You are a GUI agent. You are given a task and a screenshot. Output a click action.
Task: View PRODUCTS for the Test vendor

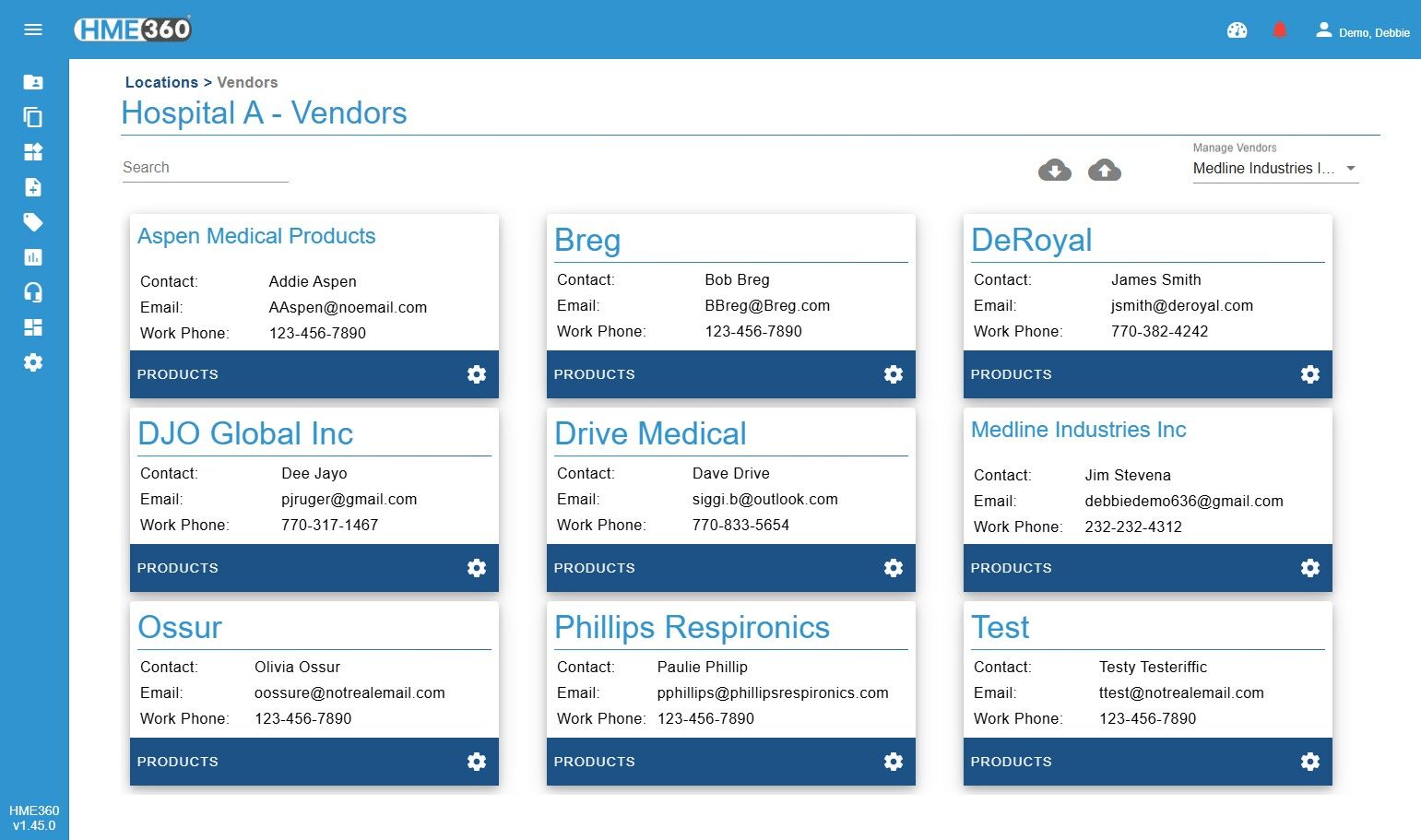1012,762
